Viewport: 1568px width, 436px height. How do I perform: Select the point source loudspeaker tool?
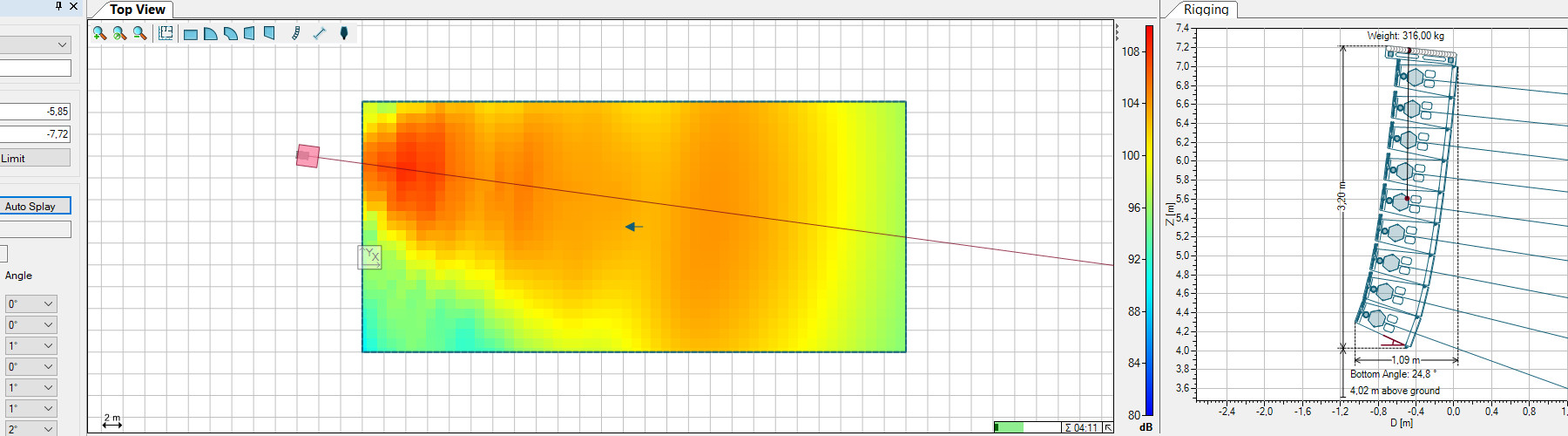pos(344,33)
